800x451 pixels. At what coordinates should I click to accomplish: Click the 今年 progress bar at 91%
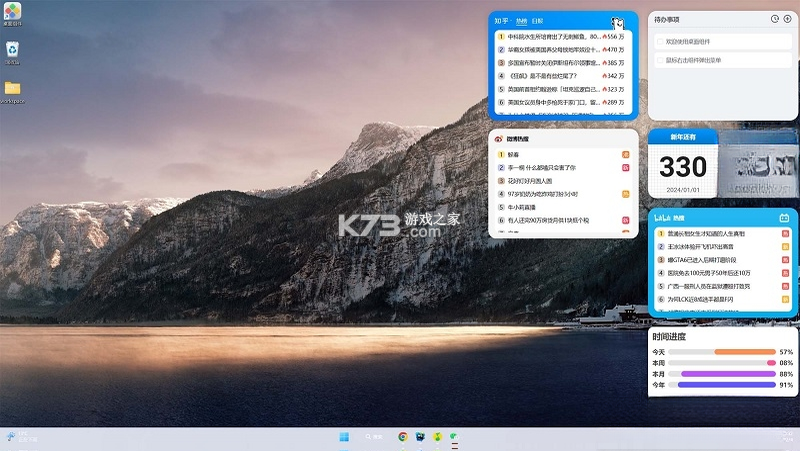coord(722,385)
